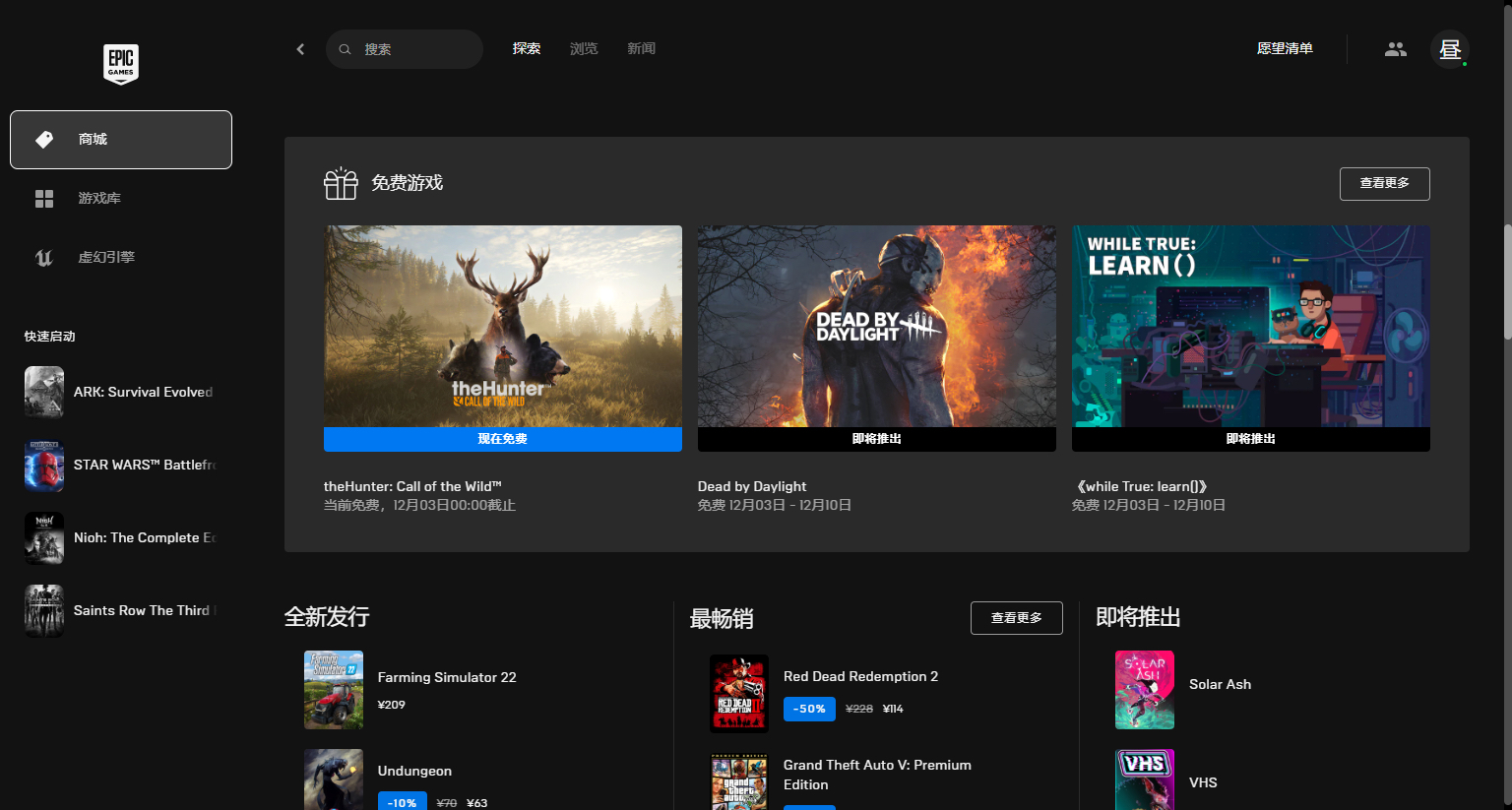Screen dimensions: 1512x810
Task: Click the magnifier icon in the search box
Action: 345,49
